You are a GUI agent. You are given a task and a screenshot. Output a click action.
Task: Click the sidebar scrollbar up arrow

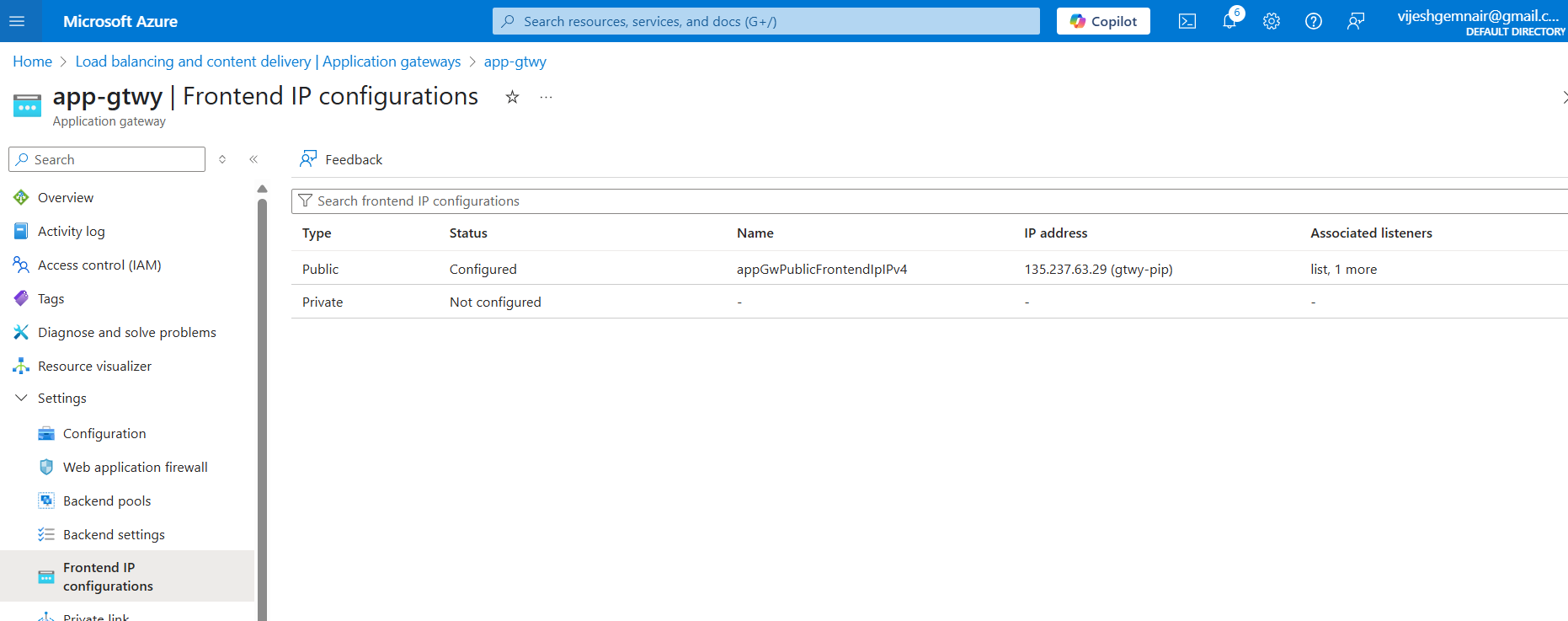click(x=262, y=189)
